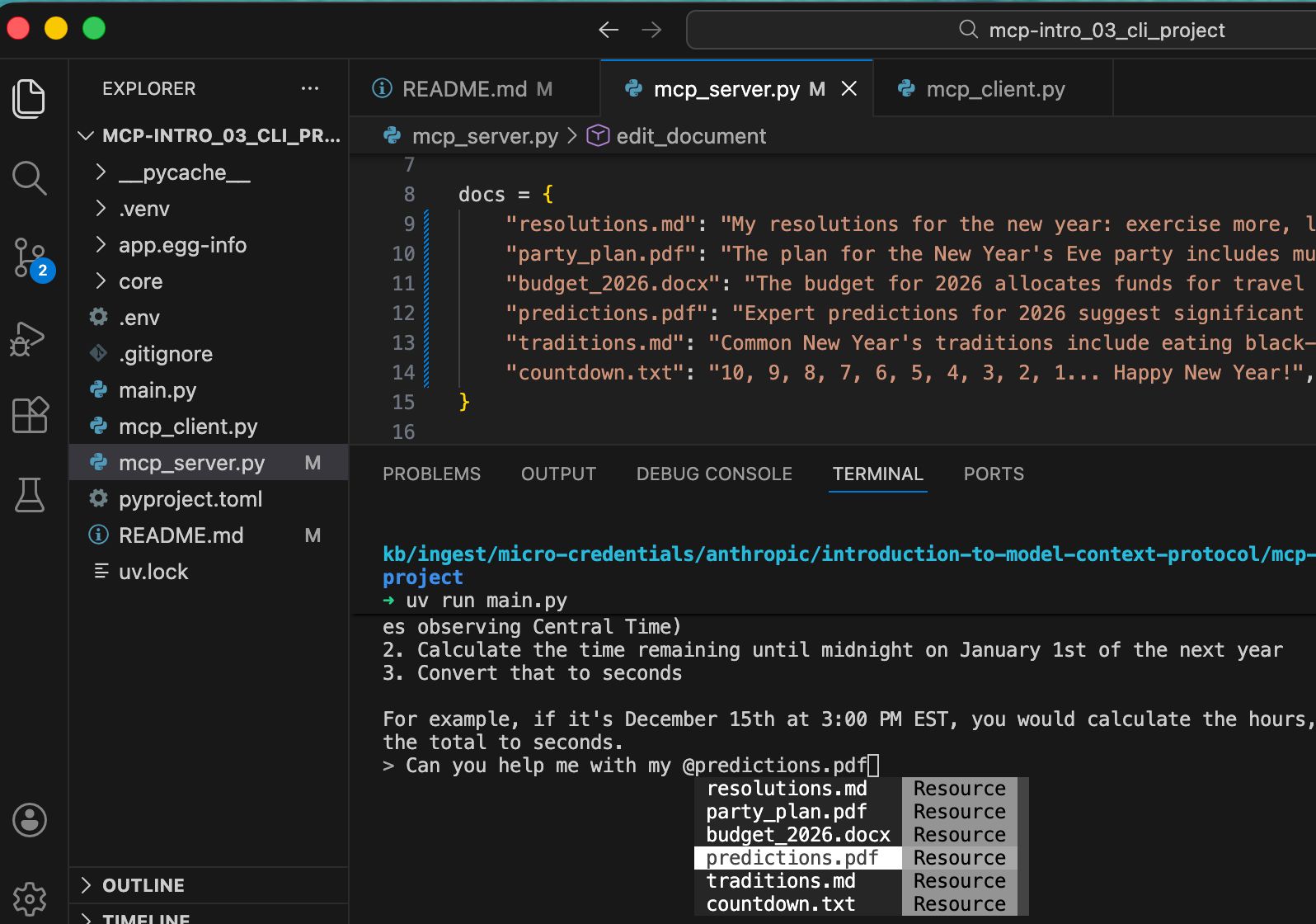Close the mcp_server.py editor tab
The width and height of the screenshot is (1316, 924).
pos(848,88)
